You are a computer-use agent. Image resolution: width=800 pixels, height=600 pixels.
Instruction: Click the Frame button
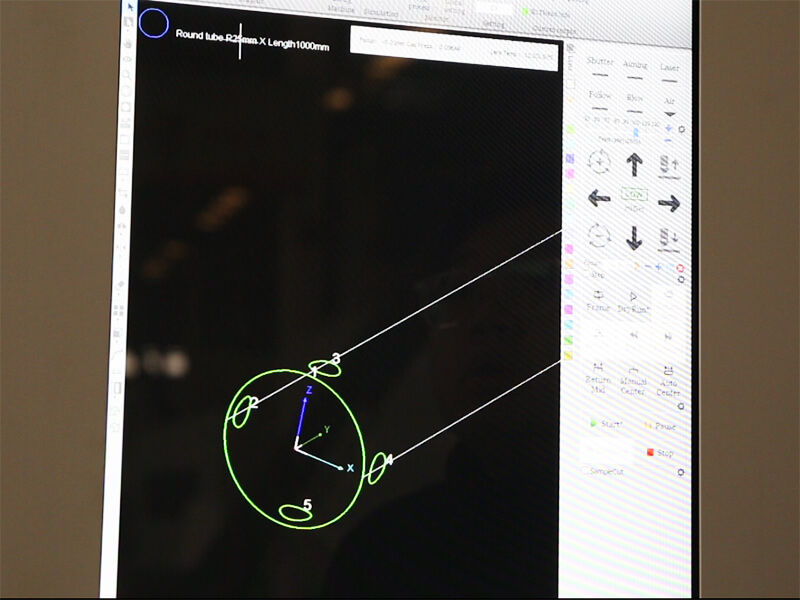(x=598, y=302)
